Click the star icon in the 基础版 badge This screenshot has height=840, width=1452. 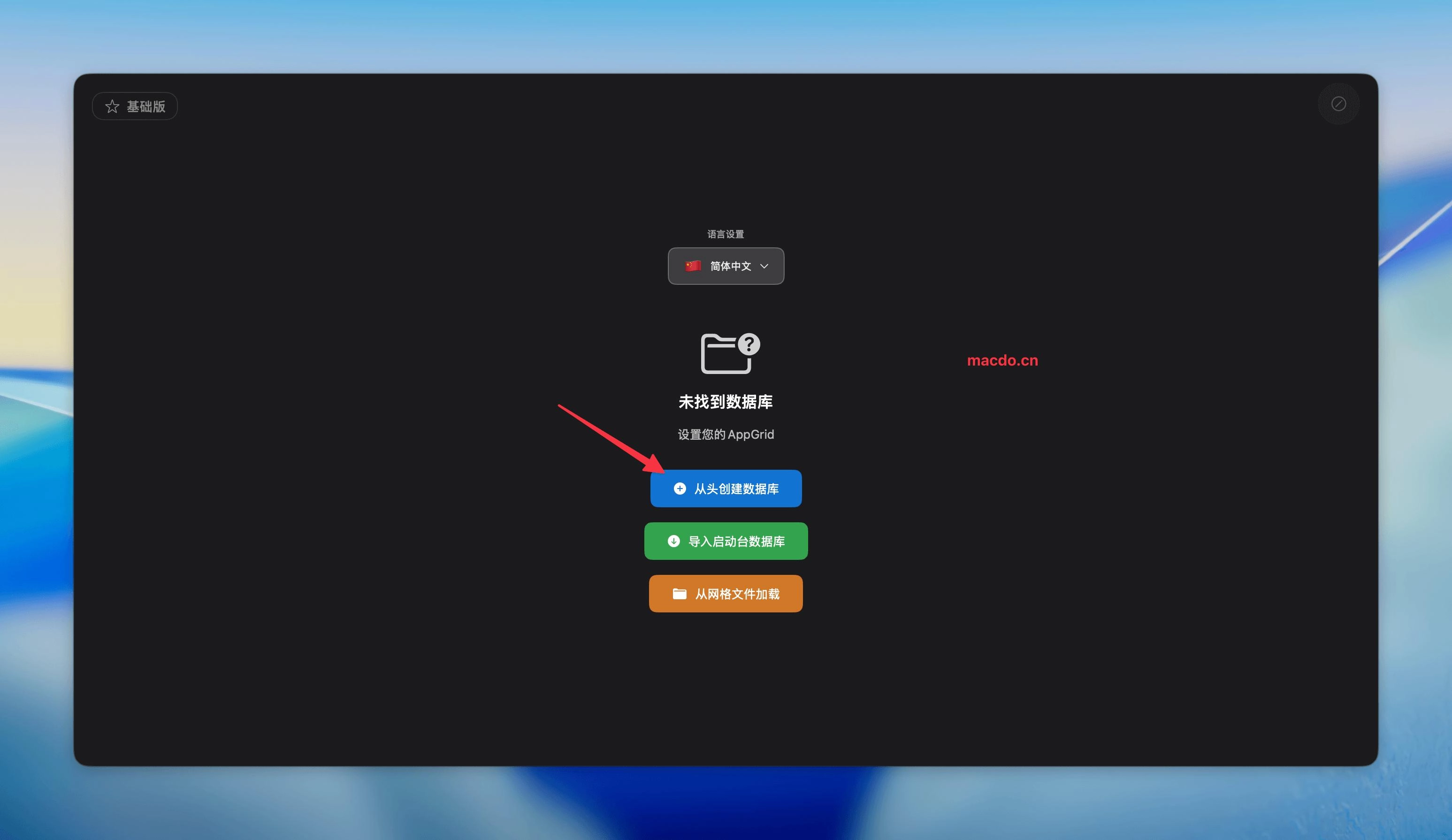click(x=113, y=106)
